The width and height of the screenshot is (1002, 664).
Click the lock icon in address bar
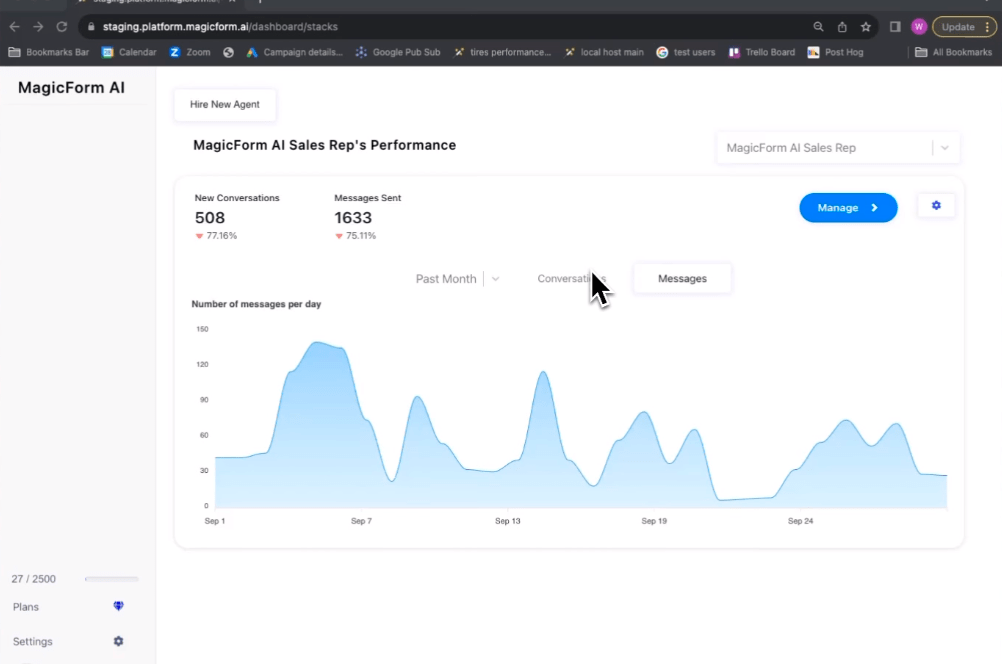click(x=91, y=27)
